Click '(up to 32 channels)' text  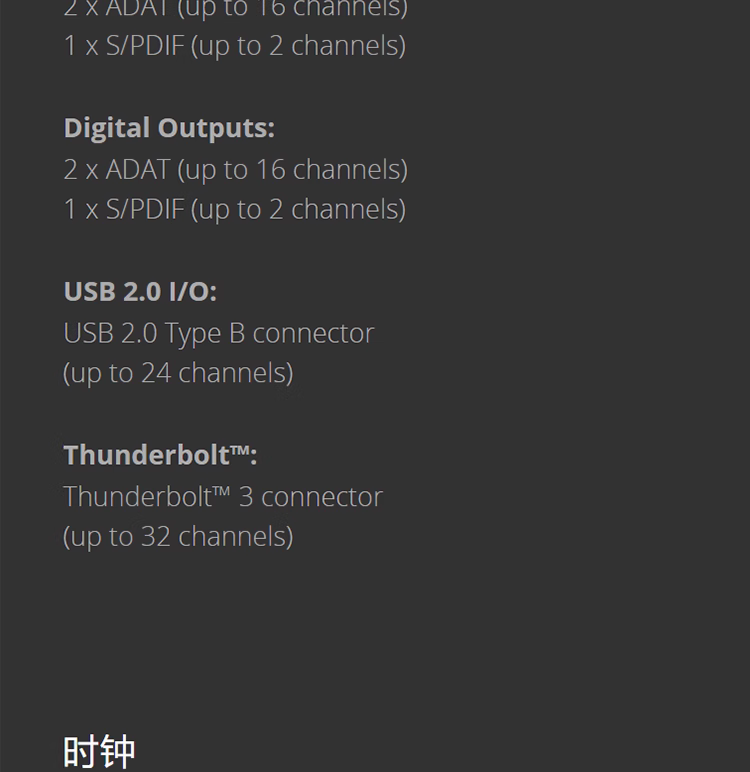tap(178, 537)
